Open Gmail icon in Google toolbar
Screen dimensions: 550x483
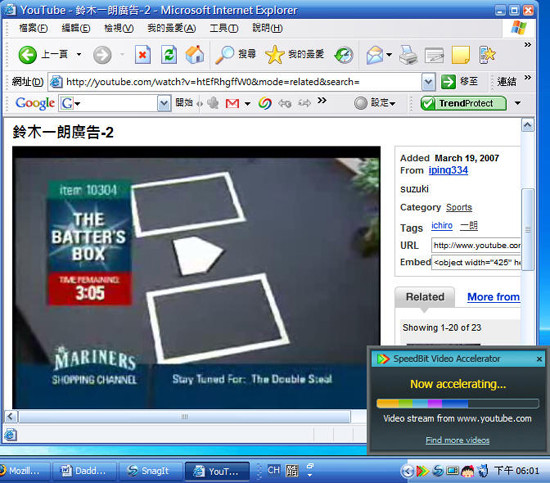[x=232, y=103]
